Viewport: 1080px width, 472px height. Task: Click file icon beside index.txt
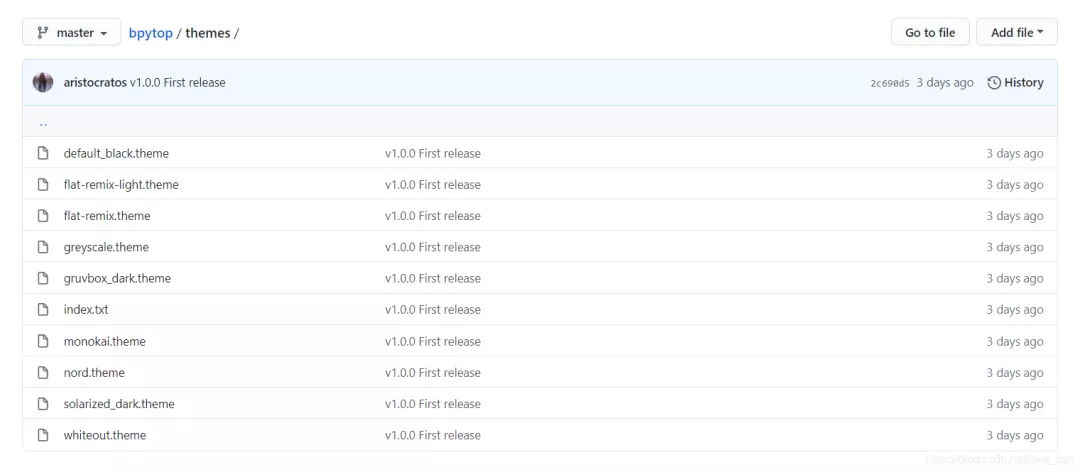point(43,309)
